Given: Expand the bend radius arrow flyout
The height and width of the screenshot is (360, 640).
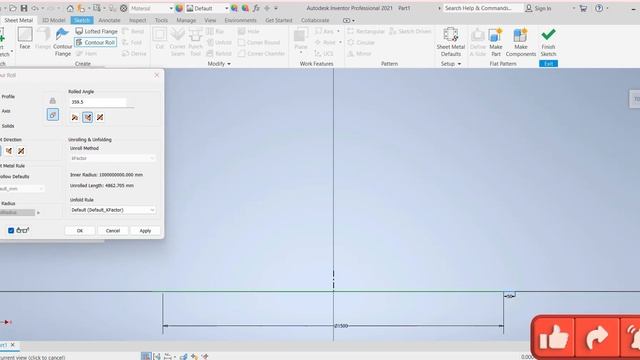Looking at the screenshot, I should [38, 213].
